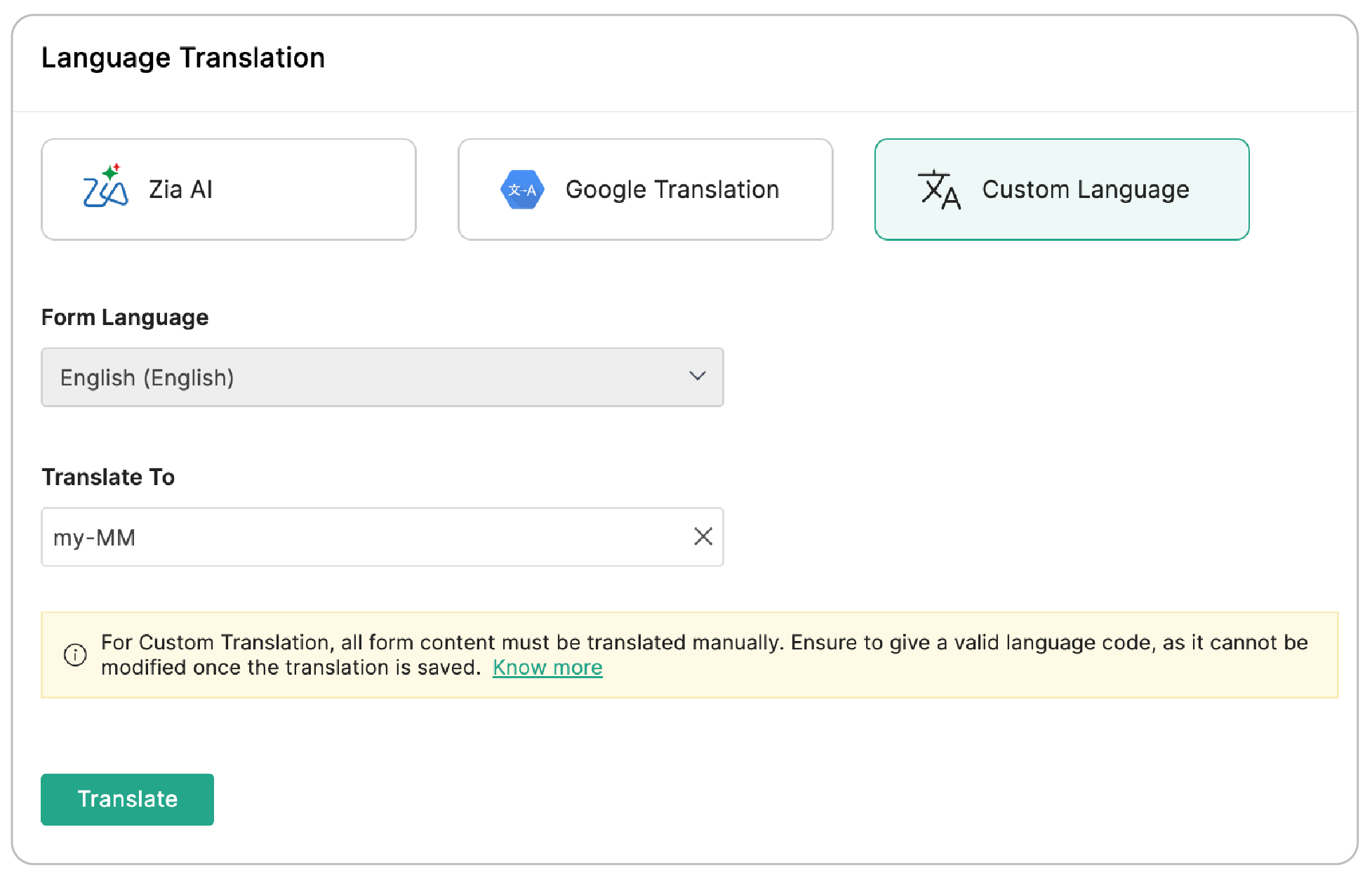Click the Zia AI logo icon

(x=105, y=187)
